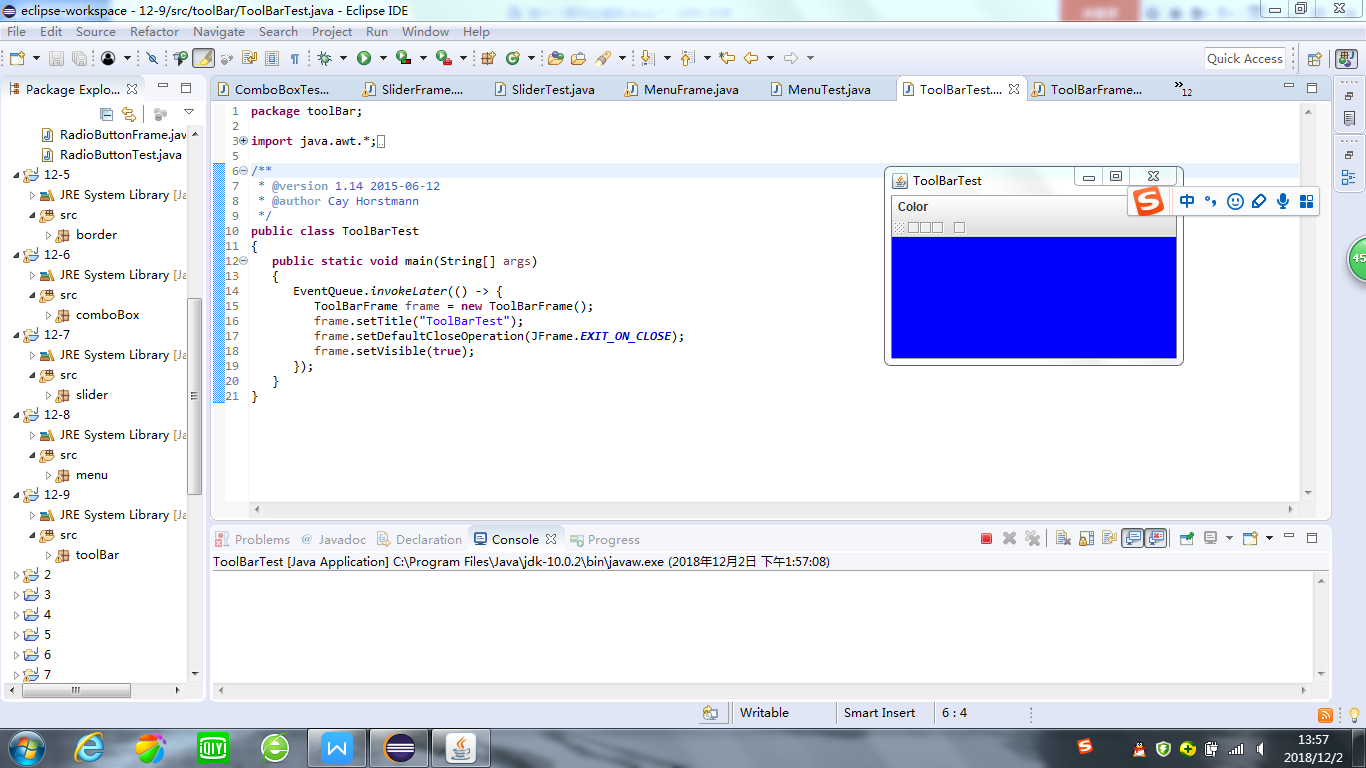Viewport: 1366px width, 768px height.
Task: Toggle Show Console on Standard Error change
Action: (1156, 538)
